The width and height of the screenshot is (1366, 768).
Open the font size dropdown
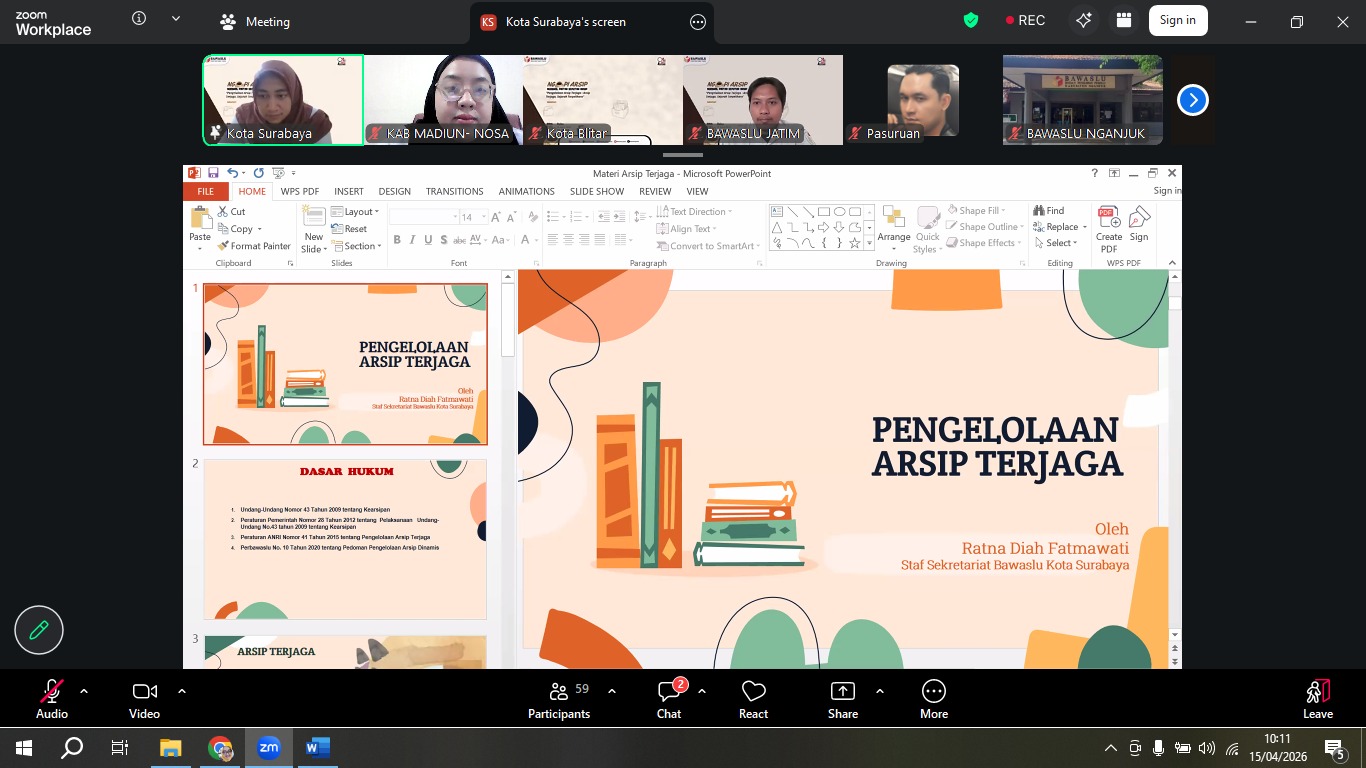482,216
